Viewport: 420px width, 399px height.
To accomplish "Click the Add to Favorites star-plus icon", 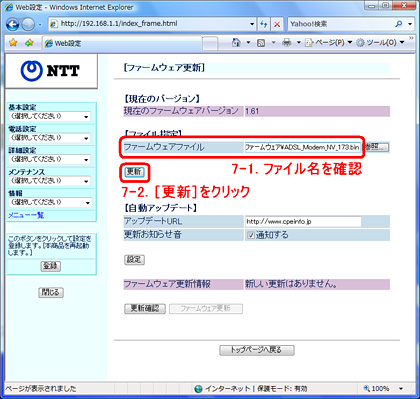I will click(x=29, y=43).
